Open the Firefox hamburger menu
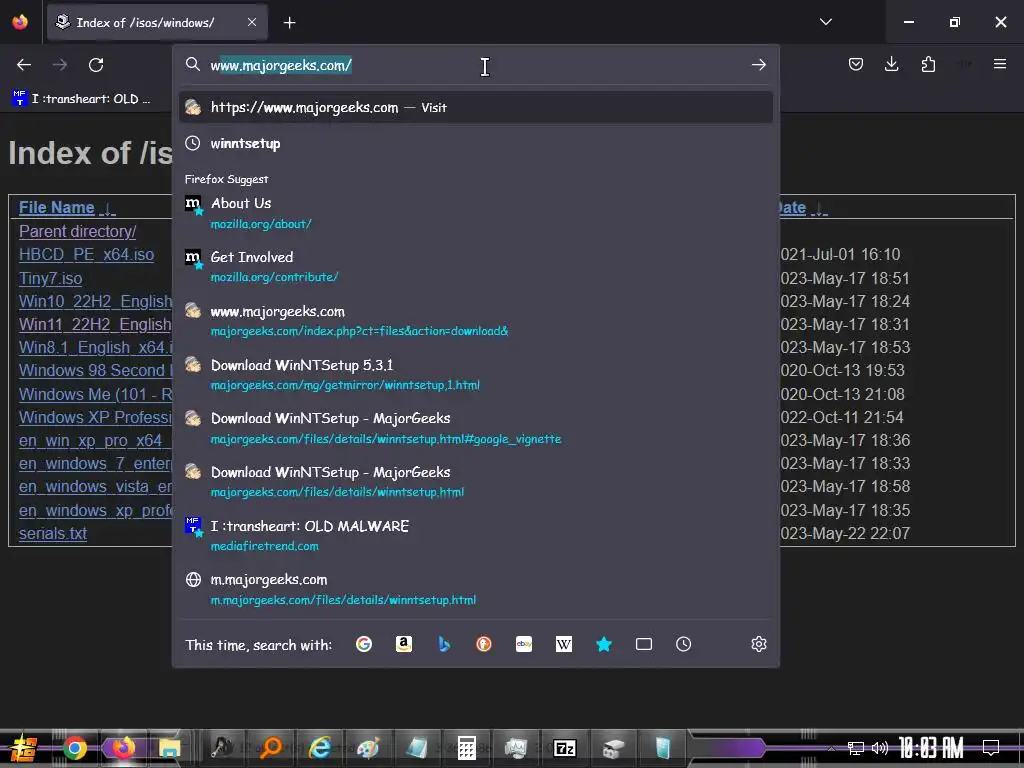Screen dimensions: 1024x768 (x=999, y=64)
